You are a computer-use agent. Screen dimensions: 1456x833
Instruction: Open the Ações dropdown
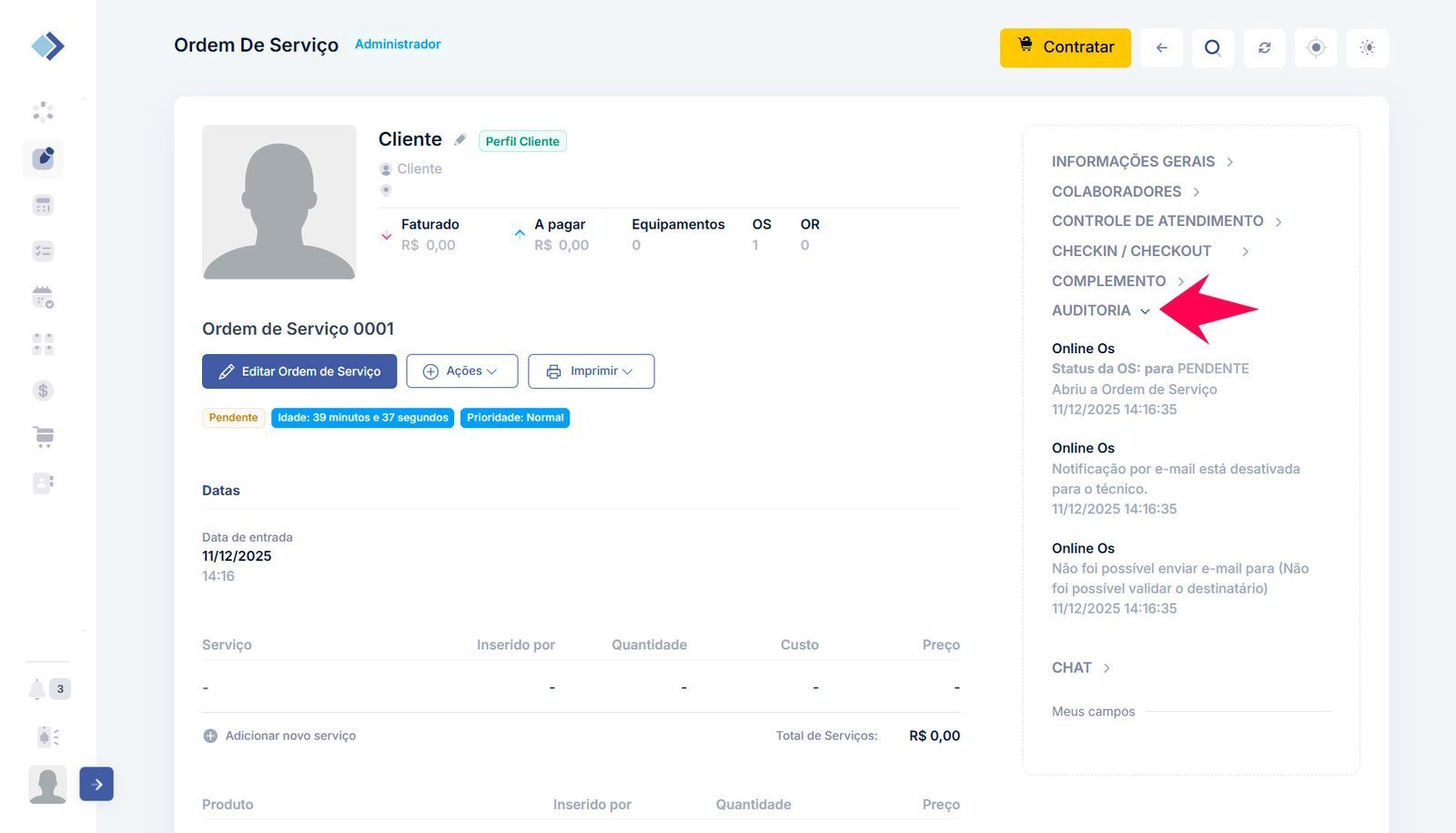click(461, 371)
